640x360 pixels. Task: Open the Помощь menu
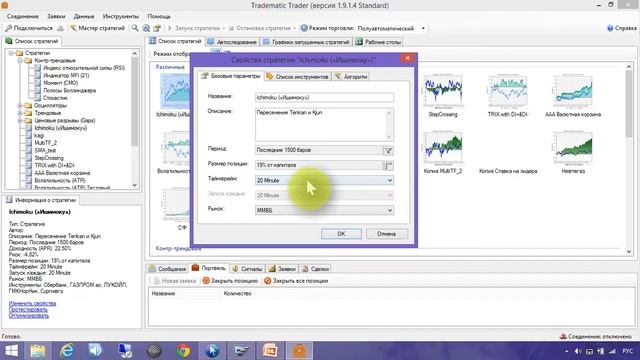point(159,16)
